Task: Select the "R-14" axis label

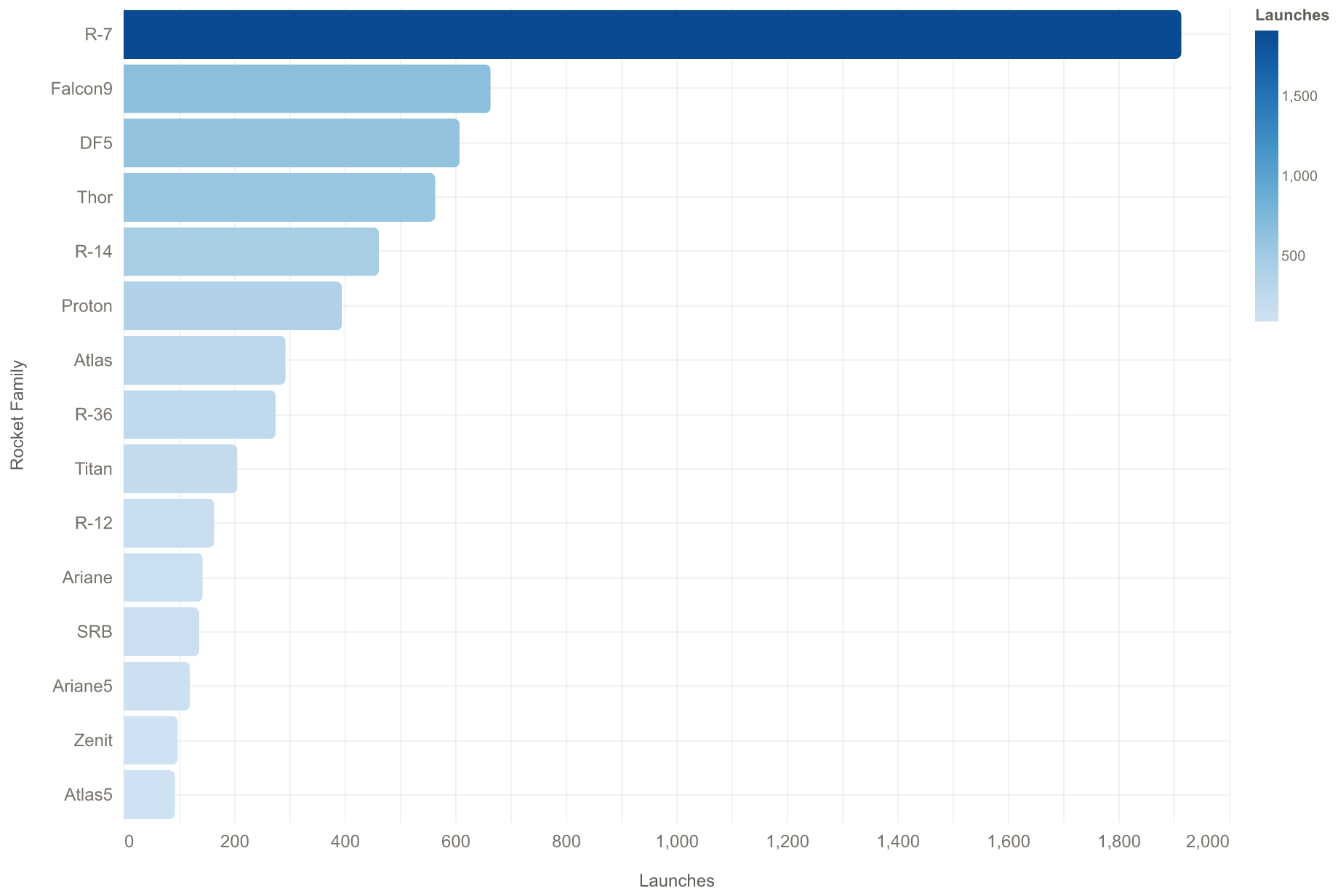Action: click(94, 252)
